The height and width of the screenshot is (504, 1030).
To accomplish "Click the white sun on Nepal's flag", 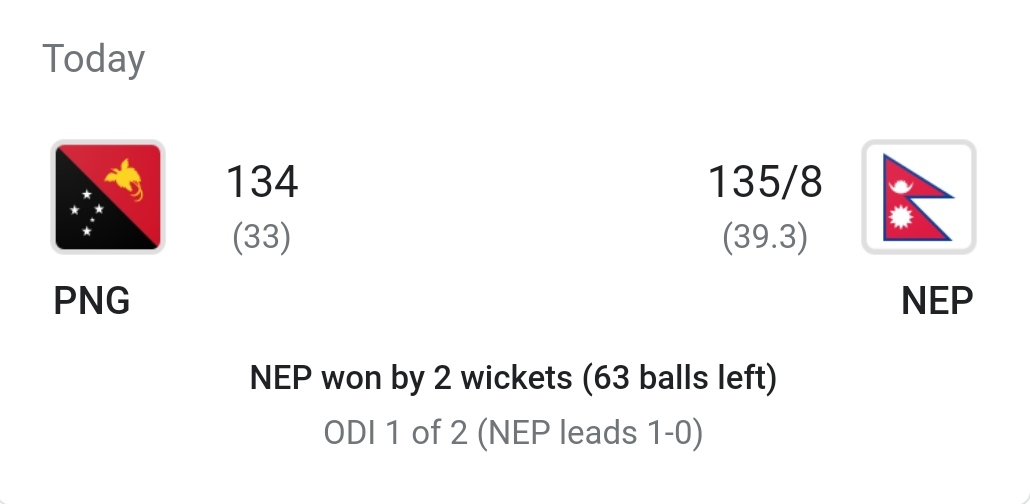I will (x=900, y=216).
